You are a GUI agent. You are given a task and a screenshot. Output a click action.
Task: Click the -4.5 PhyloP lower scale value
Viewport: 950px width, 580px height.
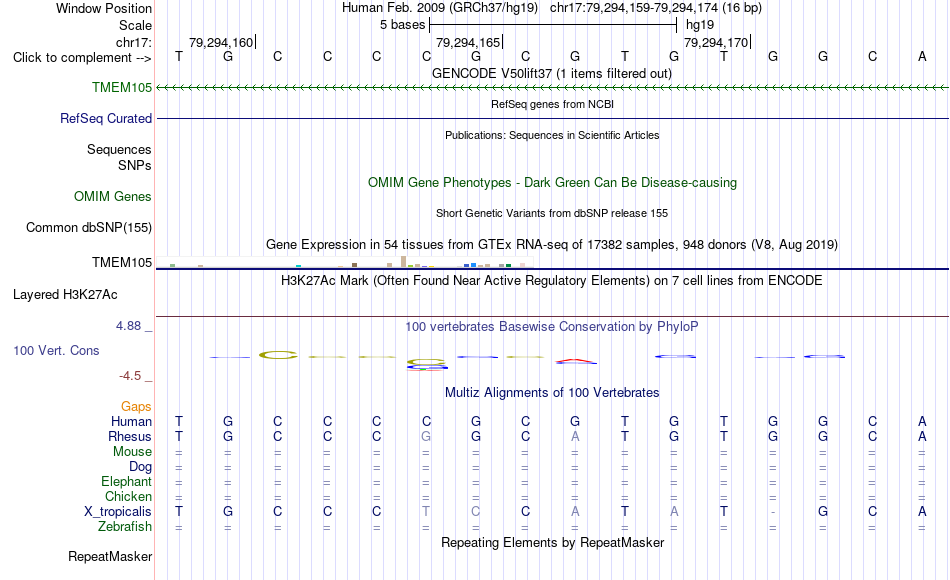point(130,376)
